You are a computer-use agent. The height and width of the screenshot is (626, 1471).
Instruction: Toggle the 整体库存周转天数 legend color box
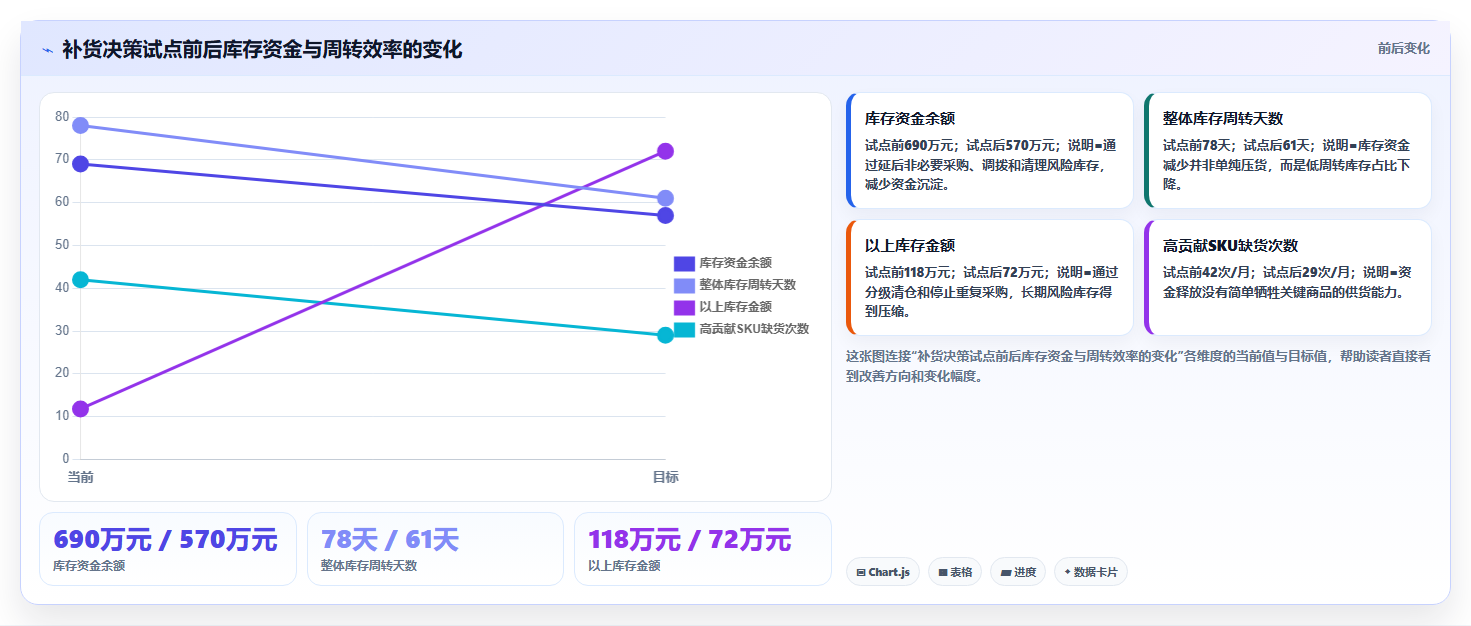684,285
